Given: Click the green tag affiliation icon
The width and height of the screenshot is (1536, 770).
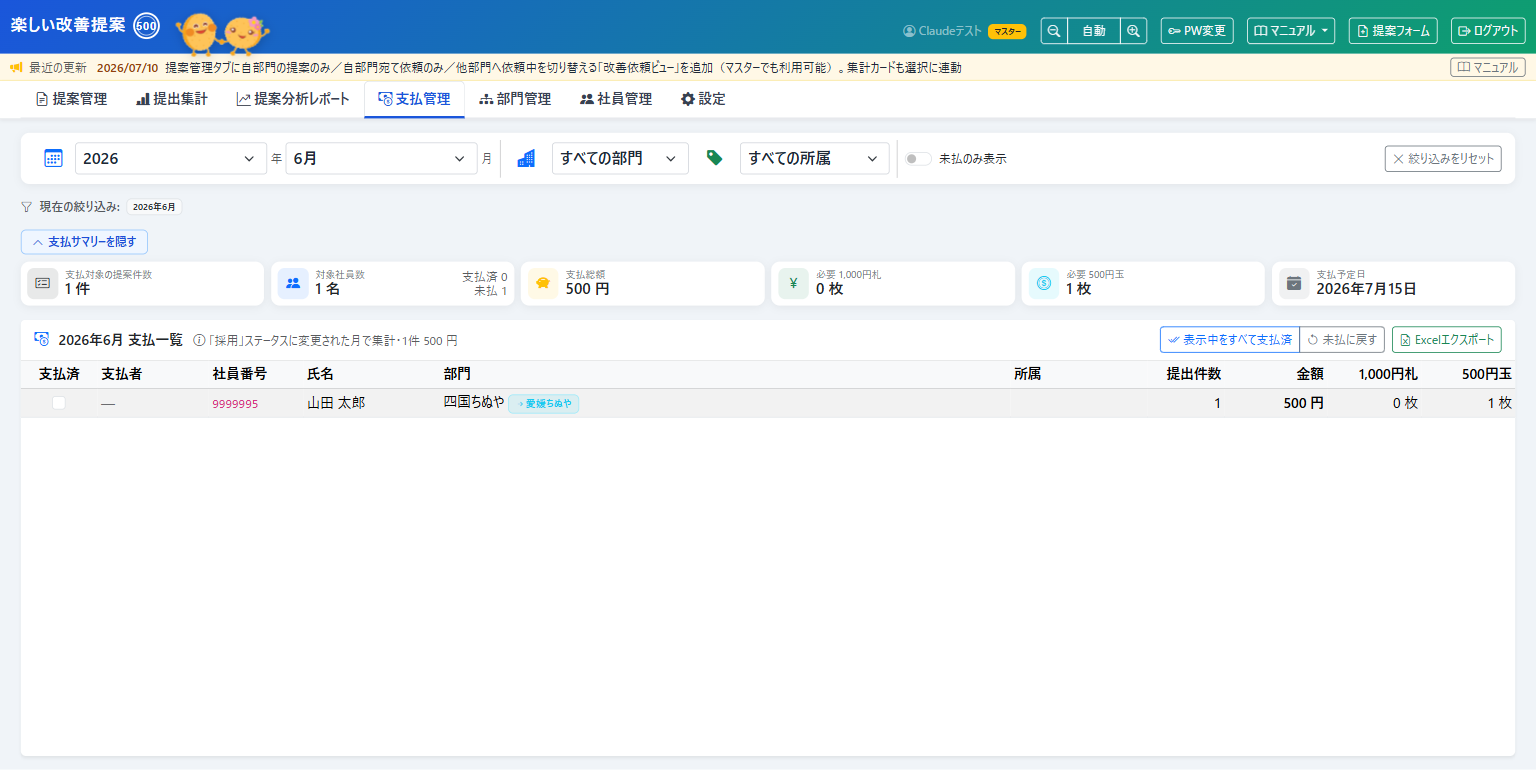Looking at the screenshot, I should coord(714,158).
